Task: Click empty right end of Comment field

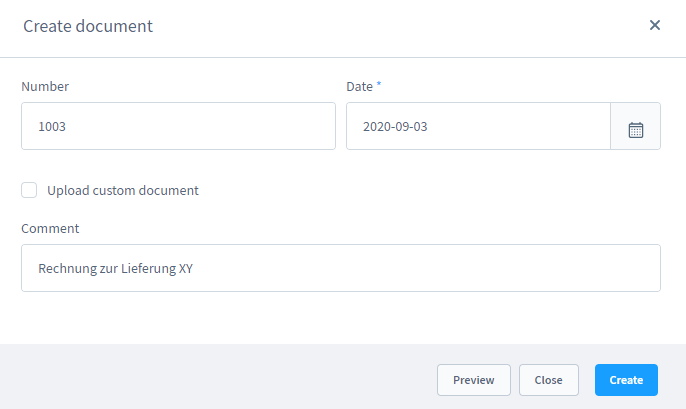Action: click(600, 268)
